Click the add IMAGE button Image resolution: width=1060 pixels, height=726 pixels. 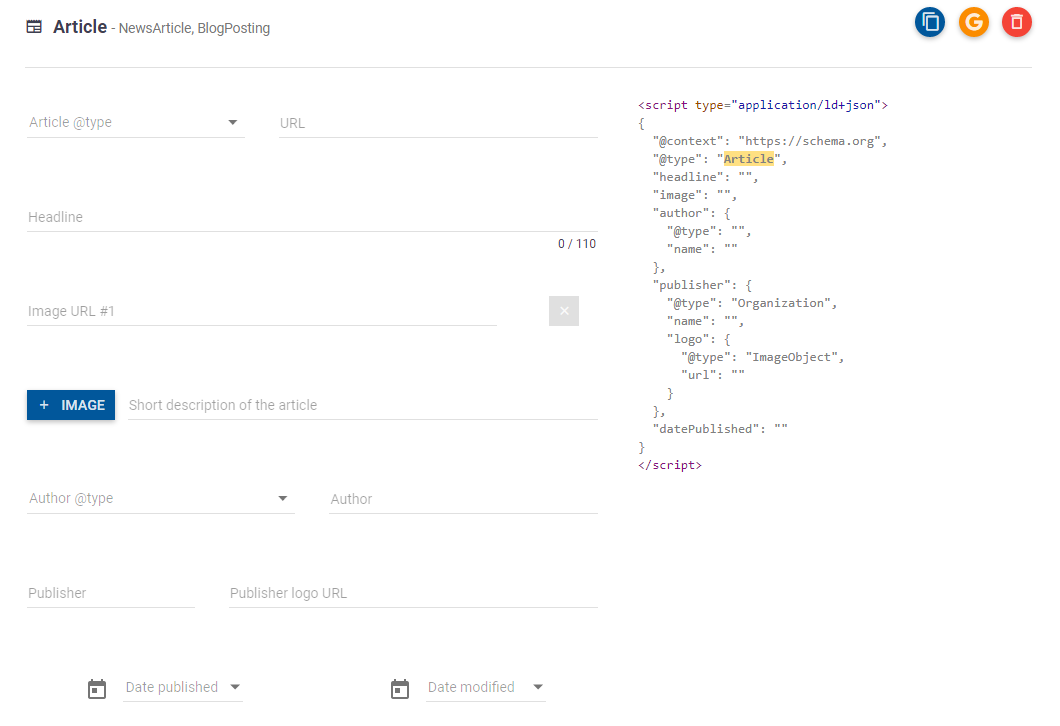tap(71, 405)
